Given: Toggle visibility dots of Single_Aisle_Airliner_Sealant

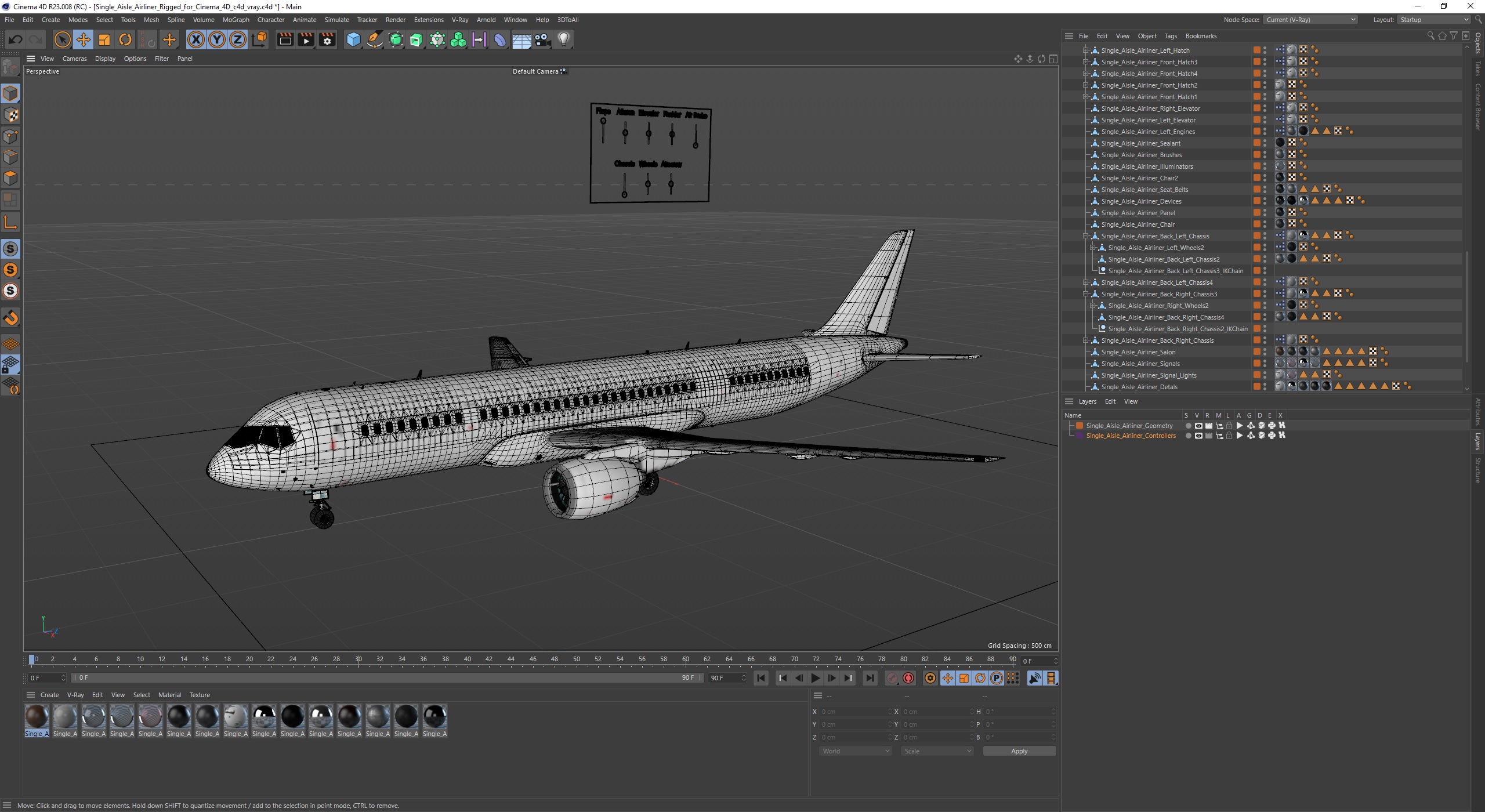Looking at the screenshot, I should (1265, 143).
